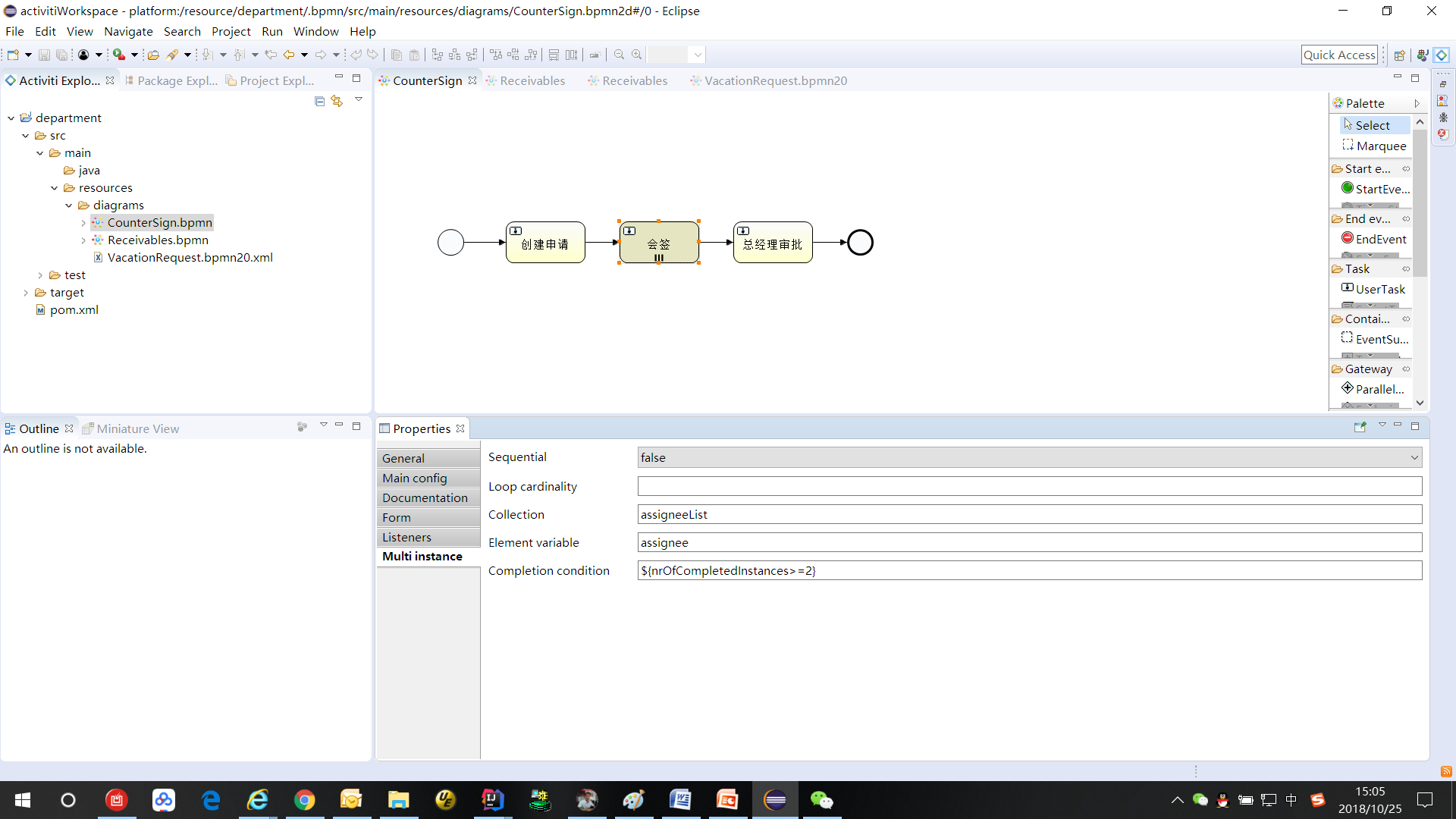1456x819 pixels.
Task: Toggle Link with Editor in explorer
Action: 337,101
